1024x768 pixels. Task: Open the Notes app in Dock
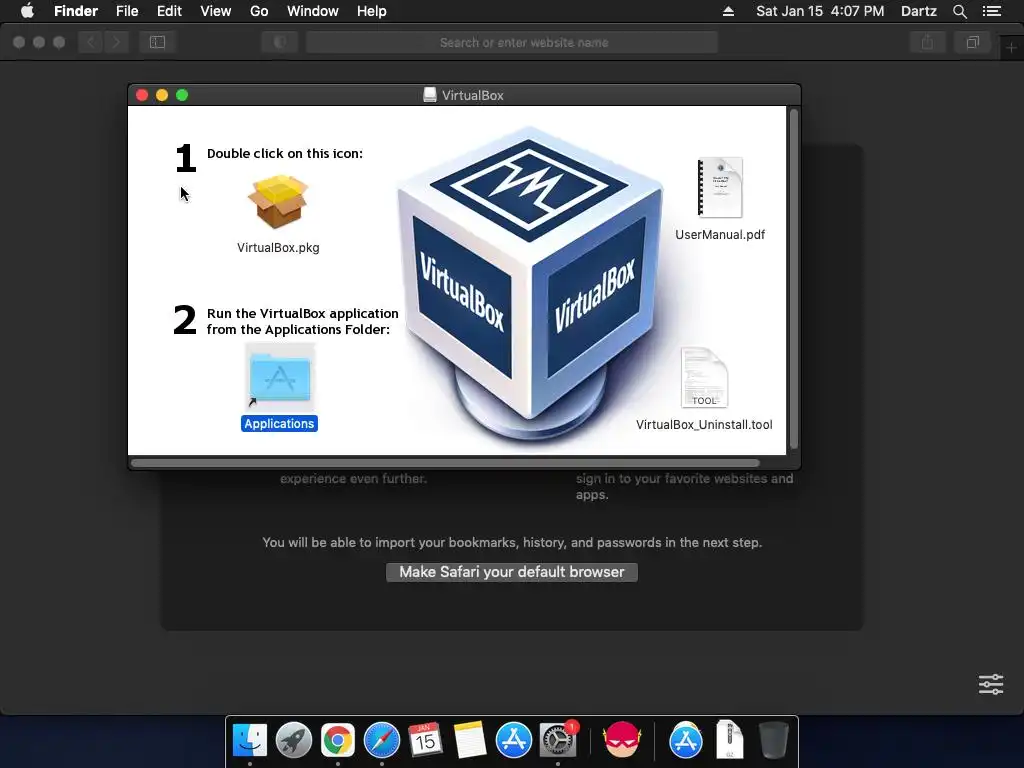470,740
